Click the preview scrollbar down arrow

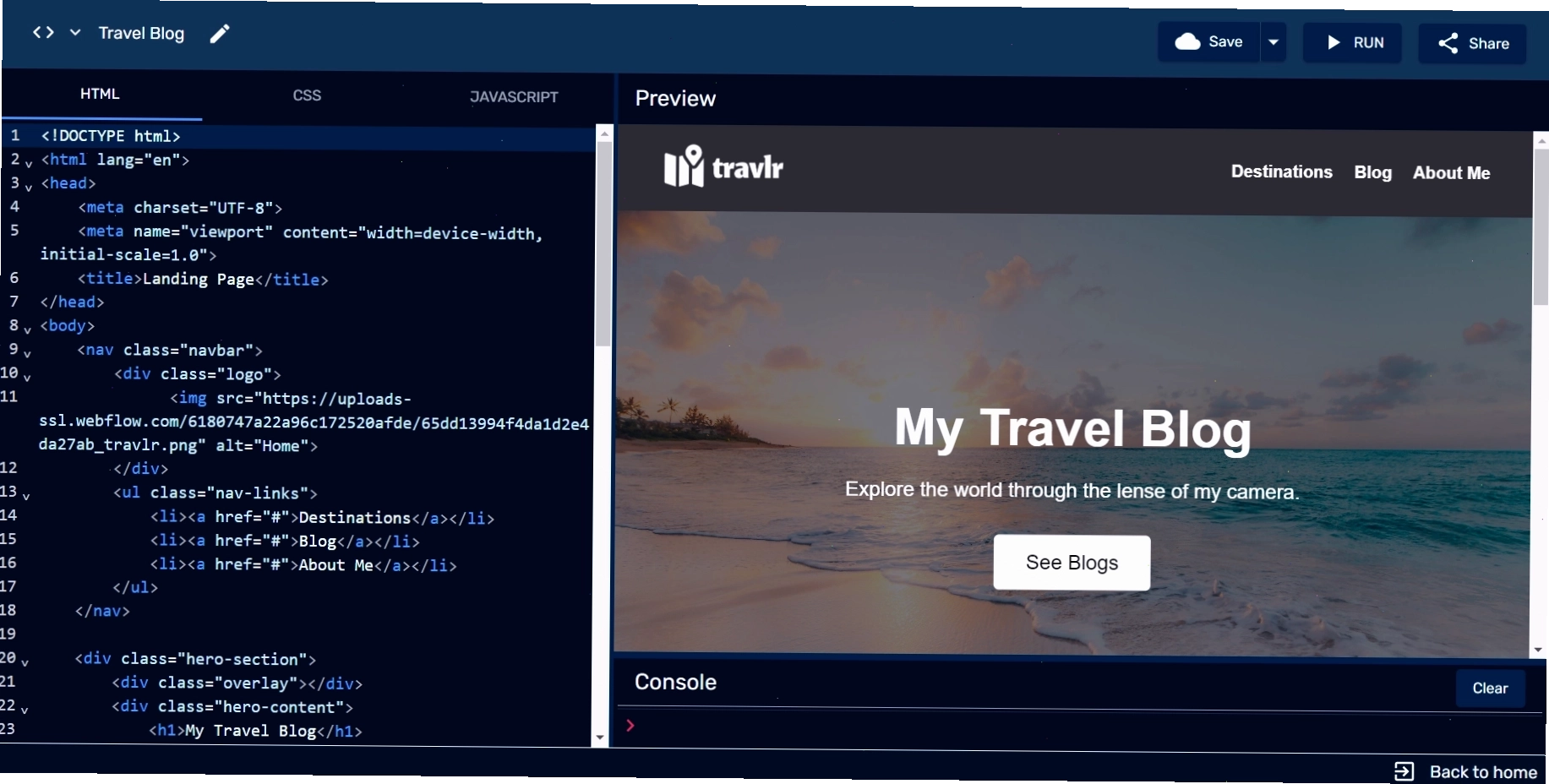coord(1538,650)
